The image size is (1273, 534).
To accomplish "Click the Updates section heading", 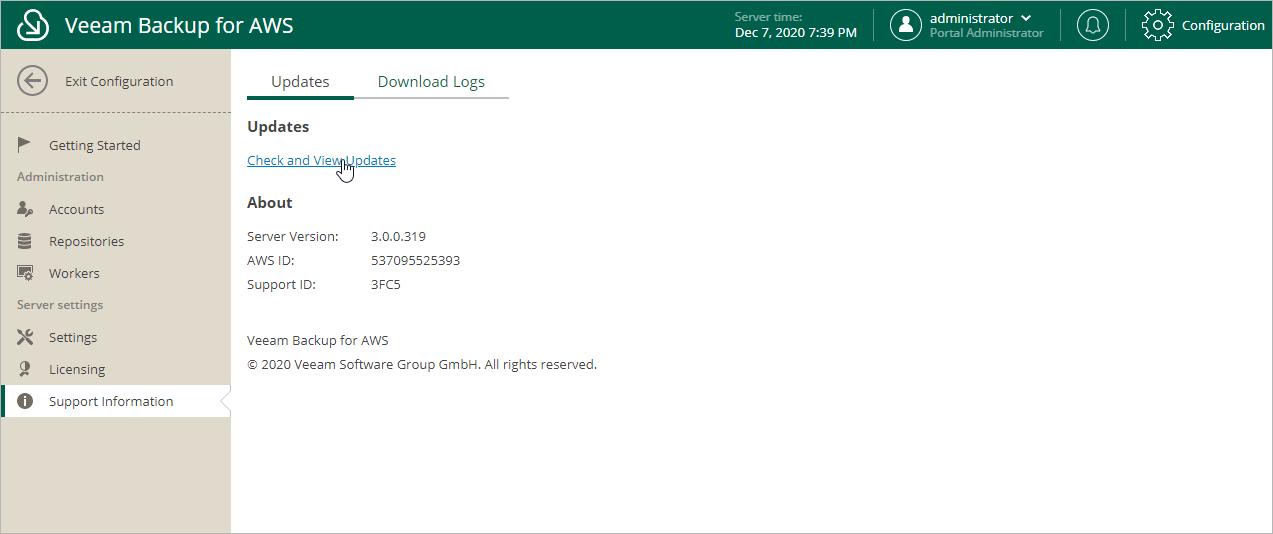I will (278, 127).
